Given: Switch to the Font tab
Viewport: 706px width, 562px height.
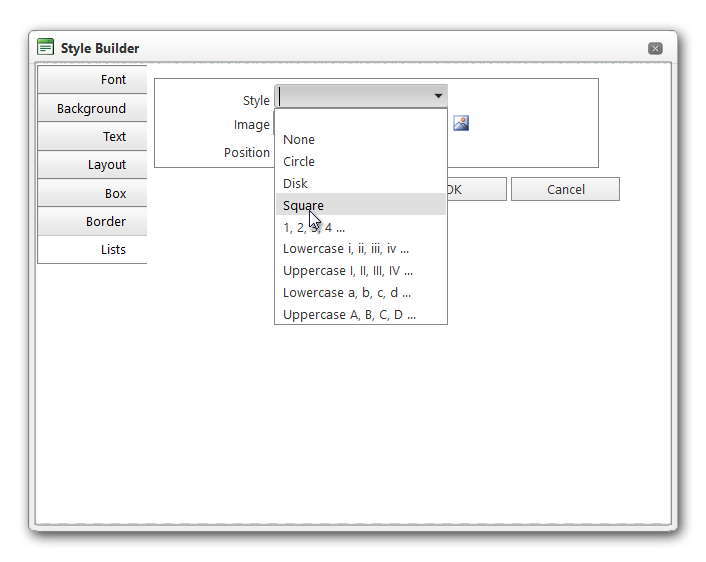Looking at the screenshot, I should (93, 80).
